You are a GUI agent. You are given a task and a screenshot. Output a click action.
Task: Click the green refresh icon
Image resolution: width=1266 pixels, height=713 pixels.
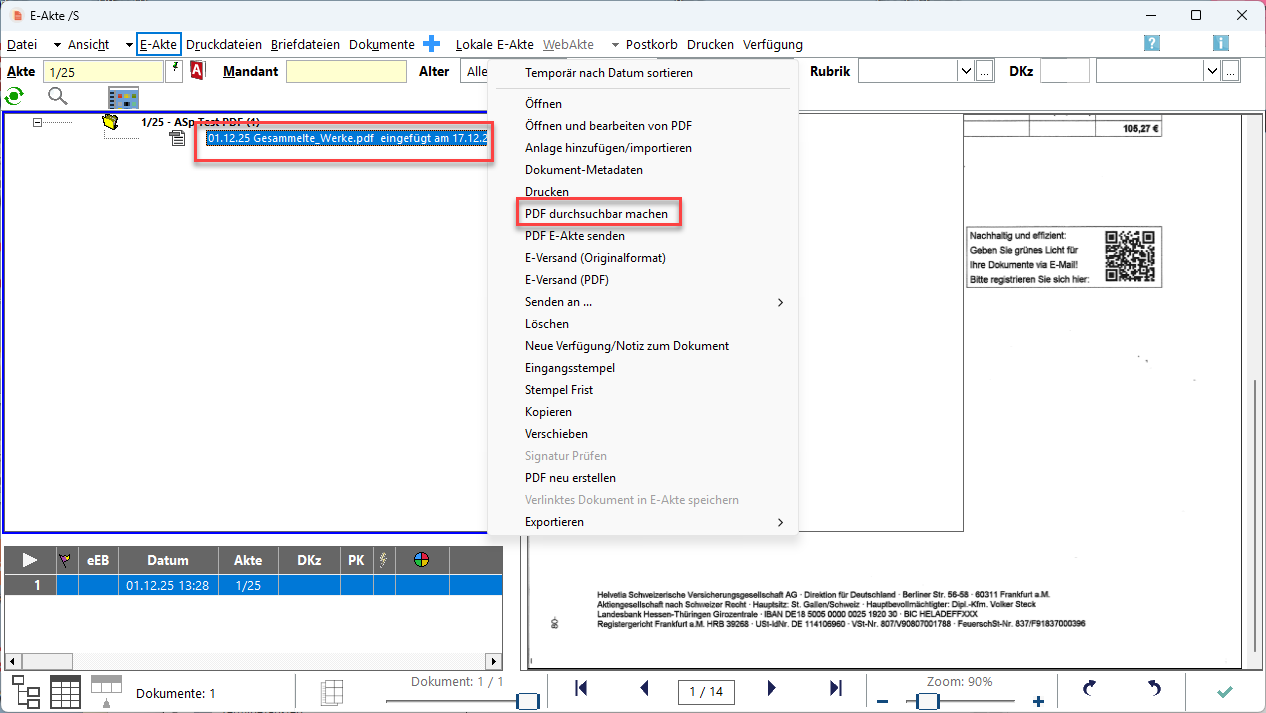coord(14,96)
